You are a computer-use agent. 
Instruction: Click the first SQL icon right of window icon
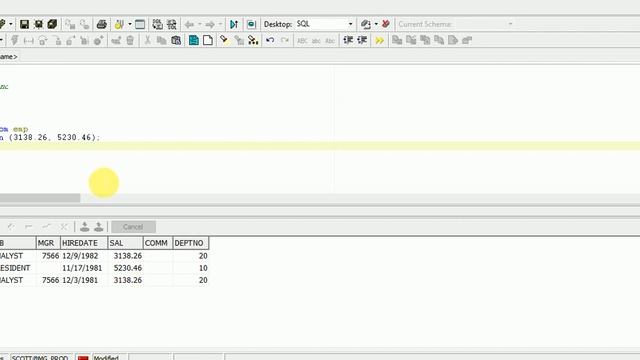point(157,24)
